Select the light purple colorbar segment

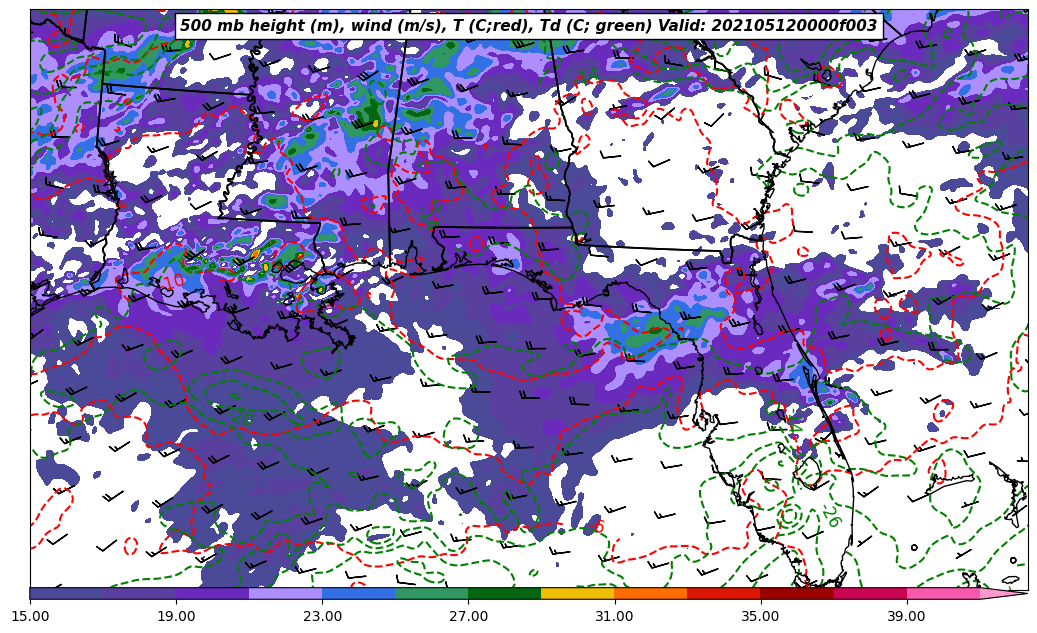[285, 593]
